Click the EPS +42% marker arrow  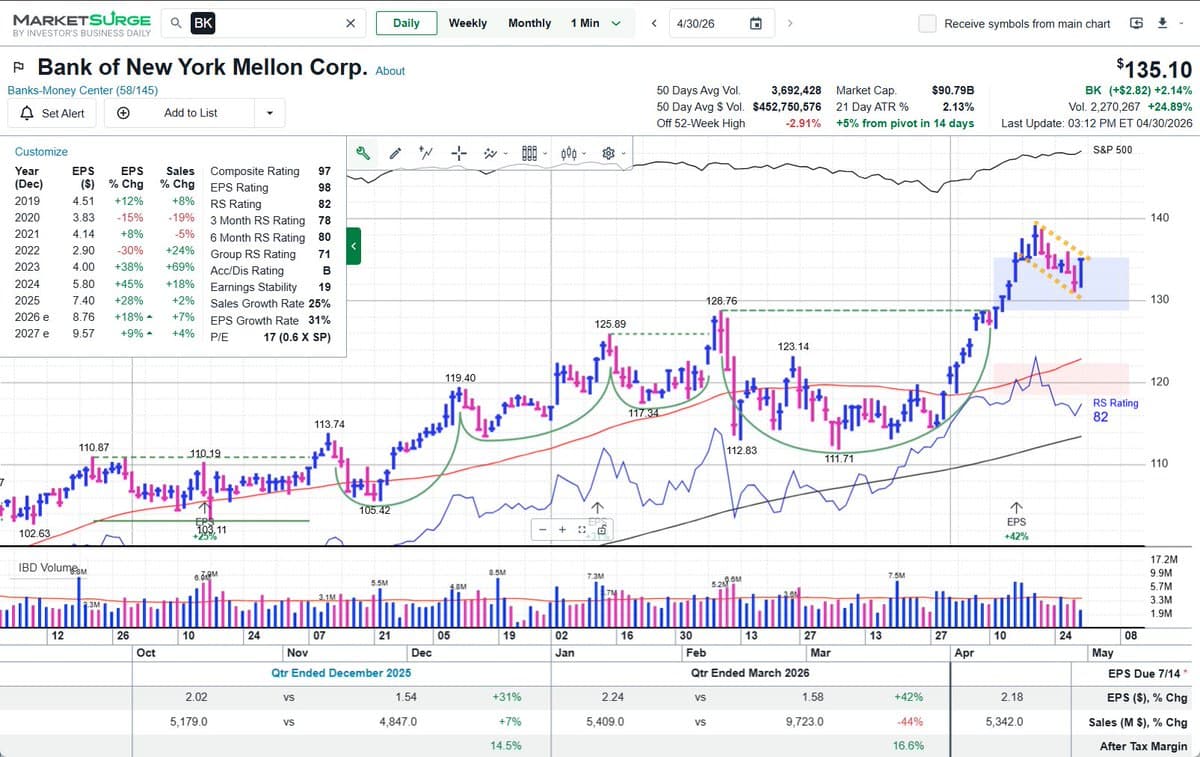[1016, 507]
